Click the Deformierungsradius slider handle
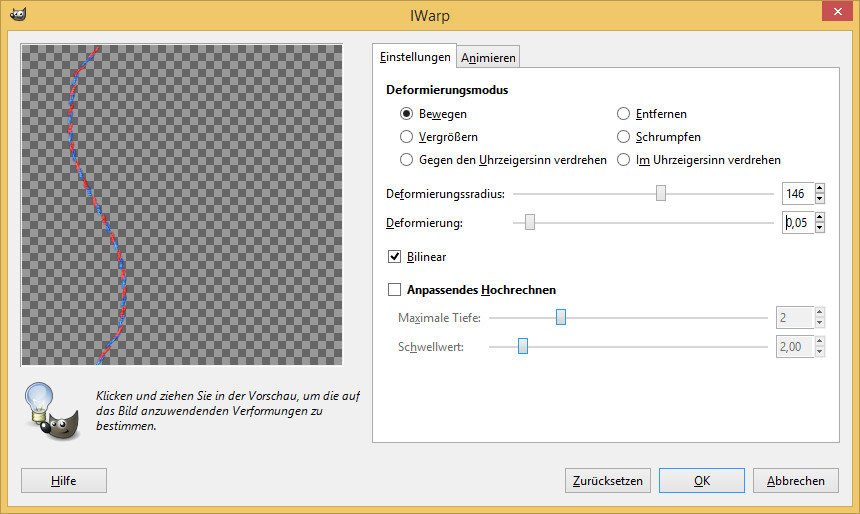860x514 pixels. tap(661, 193)
